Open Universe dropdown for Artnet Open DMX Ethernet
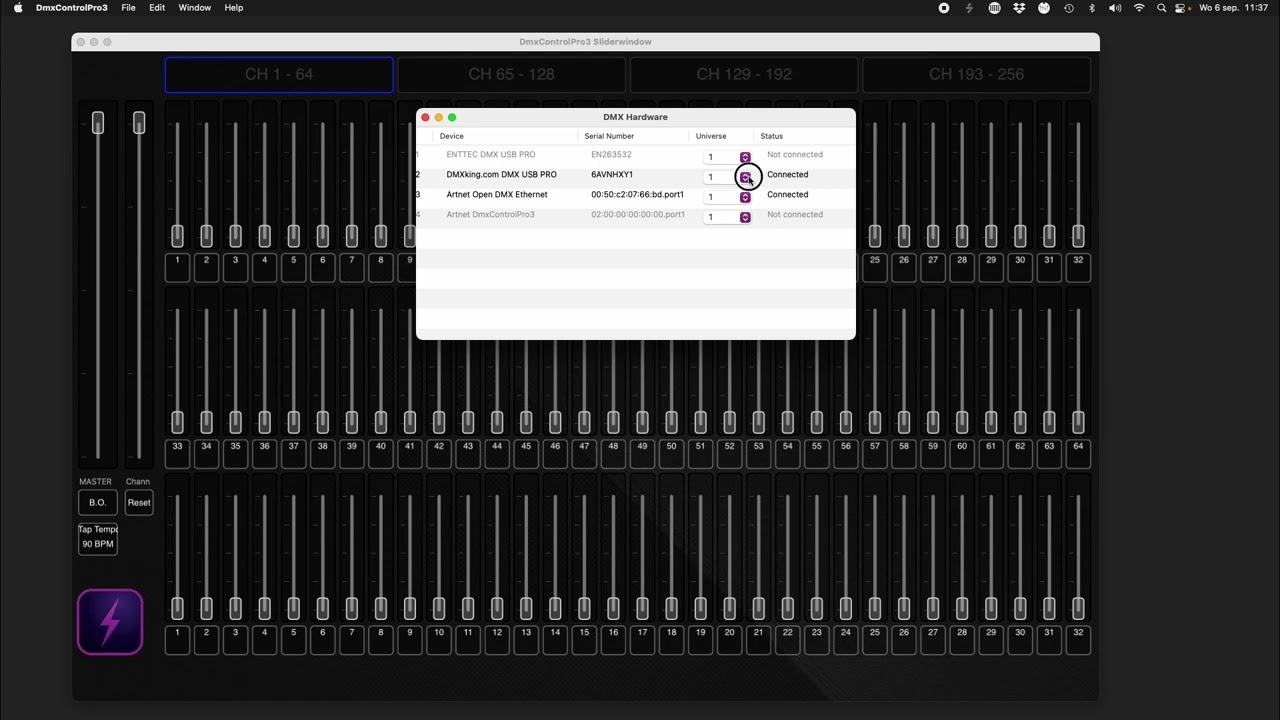Image resolution: width=1280 pixels, height=720 pixels. [727, 197]
